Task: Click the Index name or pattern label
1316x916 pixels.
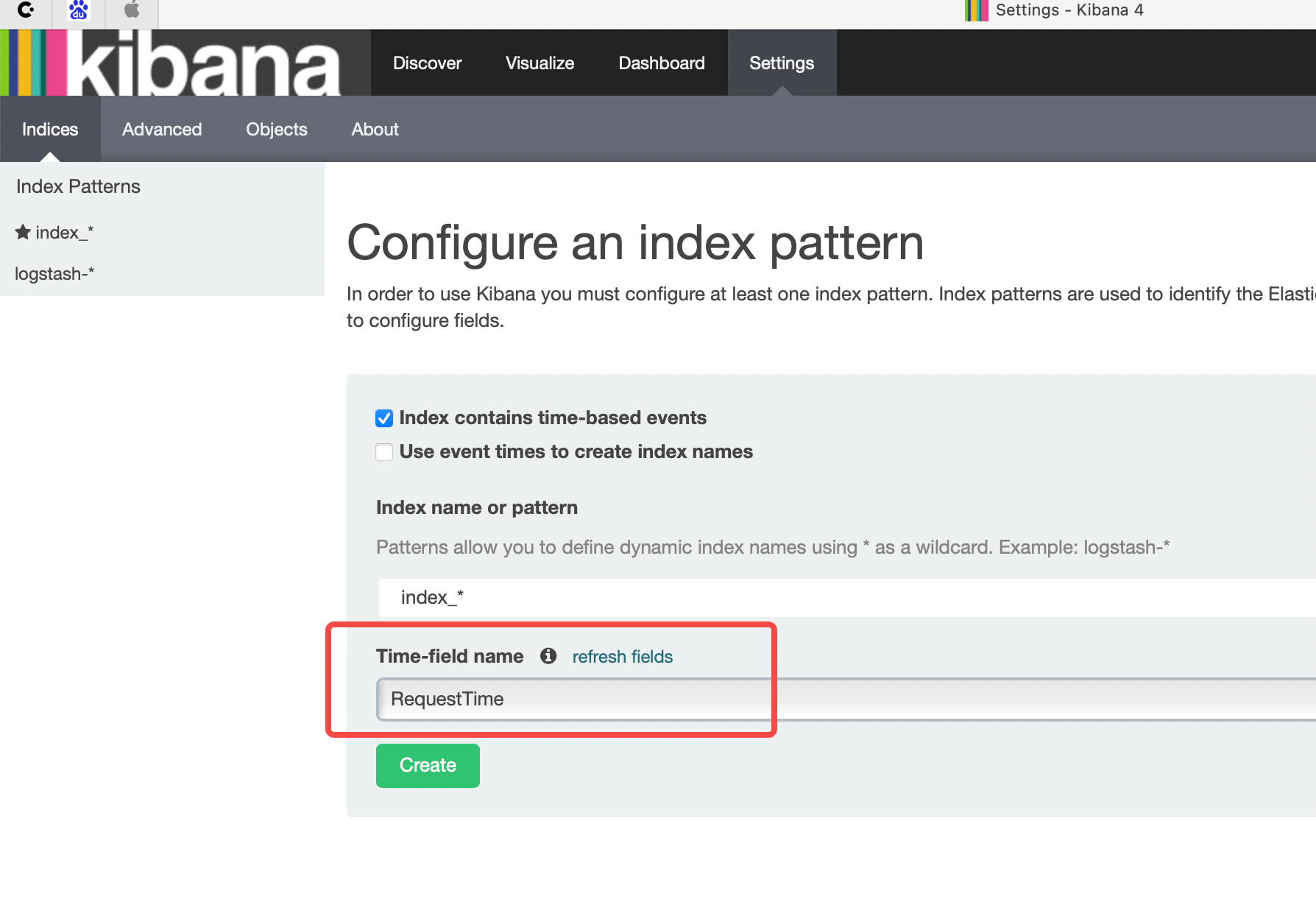Action: click(x=477, y=507)
